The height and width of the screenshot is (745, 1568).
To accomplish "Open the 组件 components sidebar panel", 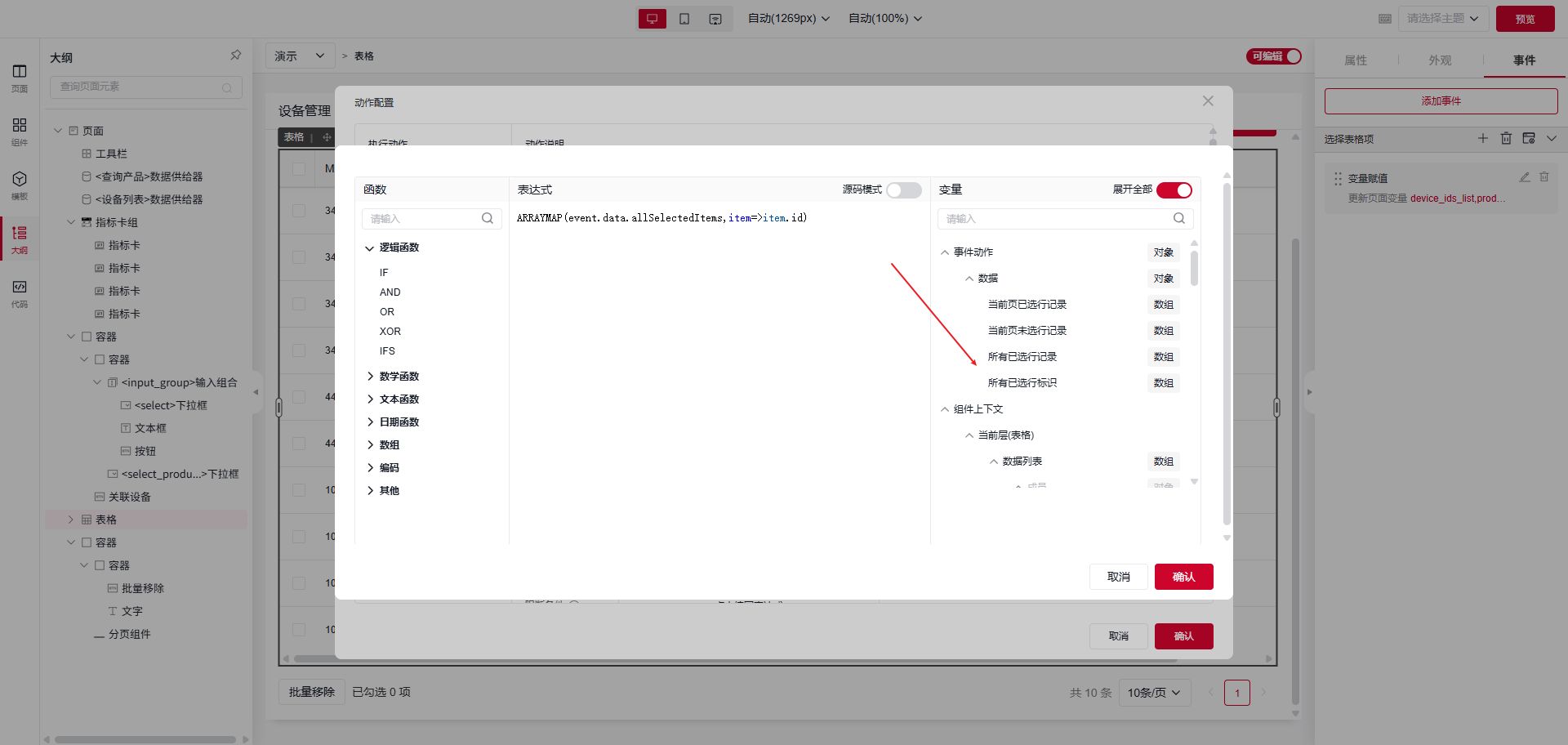I will pyautogui.click(x=20, y=131).
